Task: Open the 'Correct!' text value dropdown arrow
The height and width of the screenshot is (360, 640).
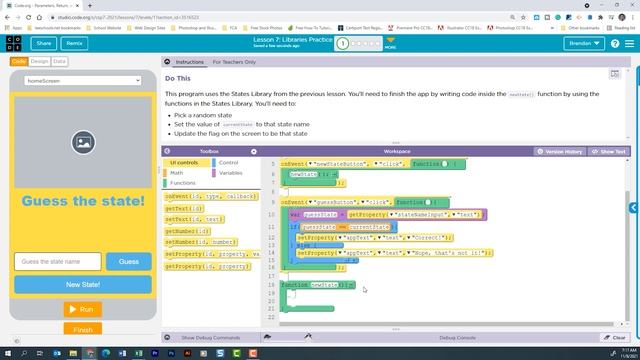Action: (408, 238)
